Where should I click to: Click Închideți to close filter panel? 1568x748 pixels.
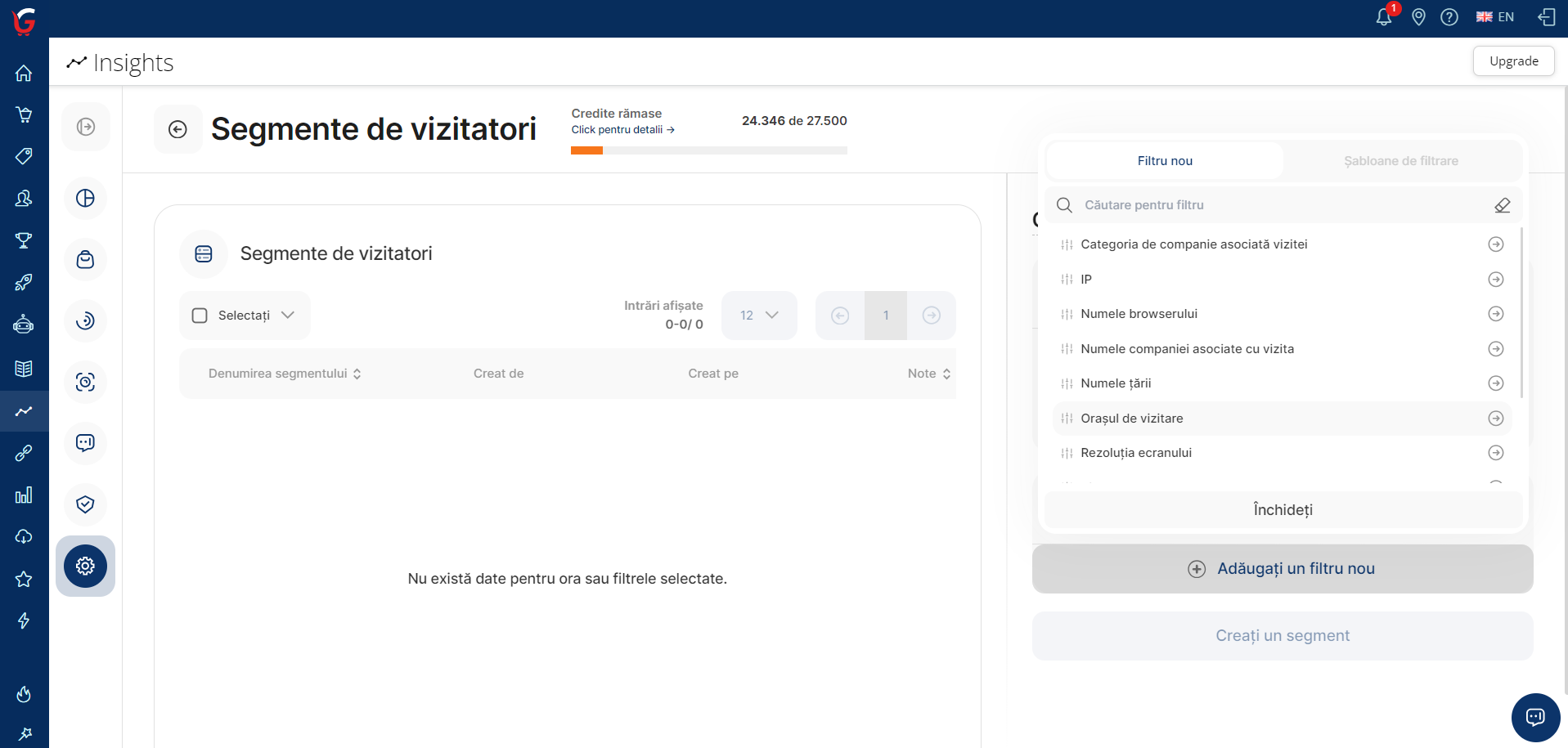click(1283, 510)
